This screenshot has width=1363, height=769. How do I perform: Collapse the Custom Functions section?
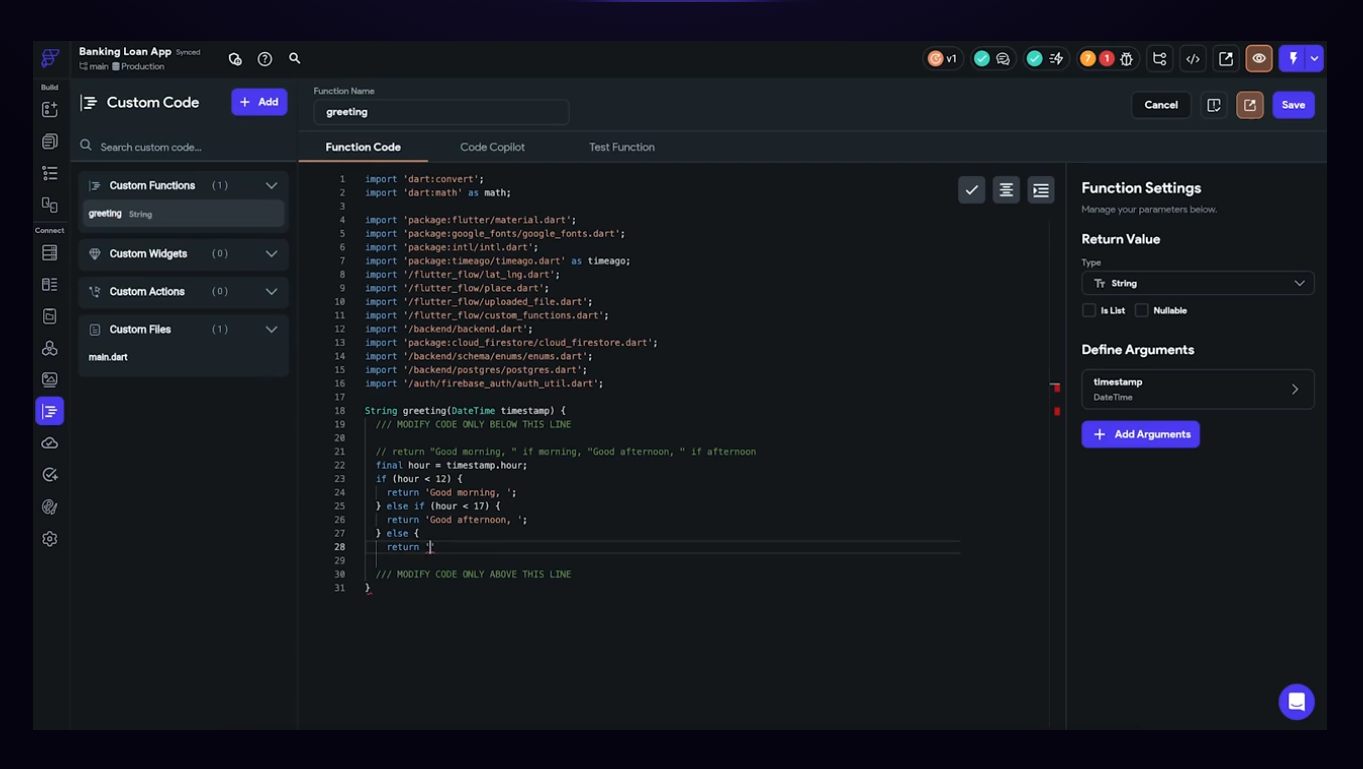pos(271,186)
